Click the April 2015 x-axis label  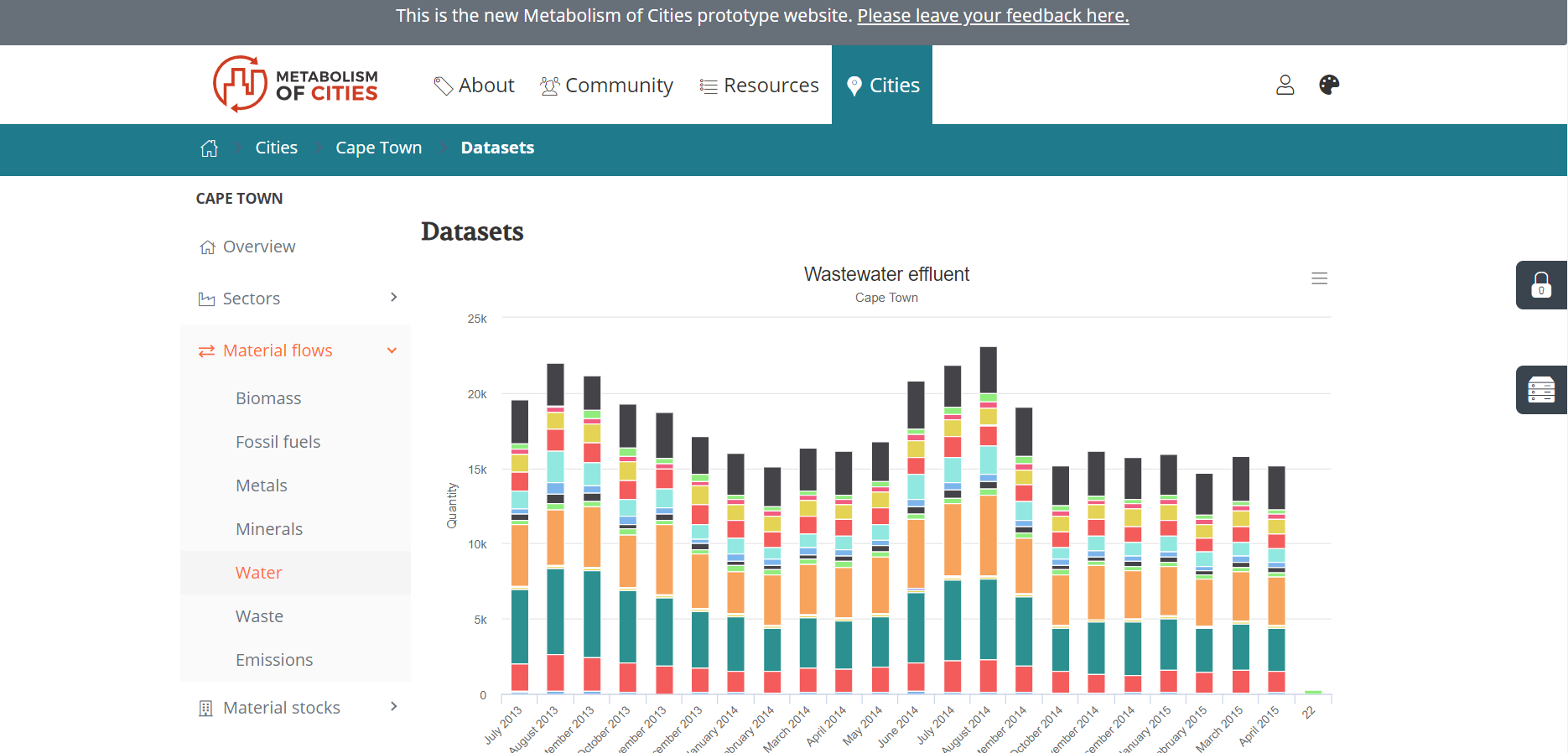coord(1259,724)
